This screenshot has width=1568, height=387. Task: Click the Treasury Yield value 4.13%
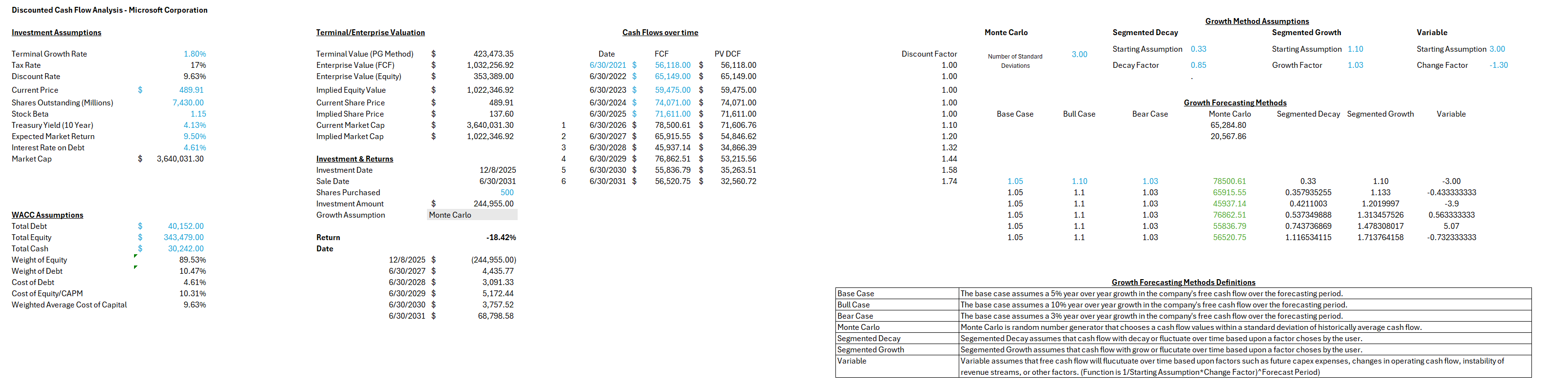pyautogui.click(x=195, y=125)
